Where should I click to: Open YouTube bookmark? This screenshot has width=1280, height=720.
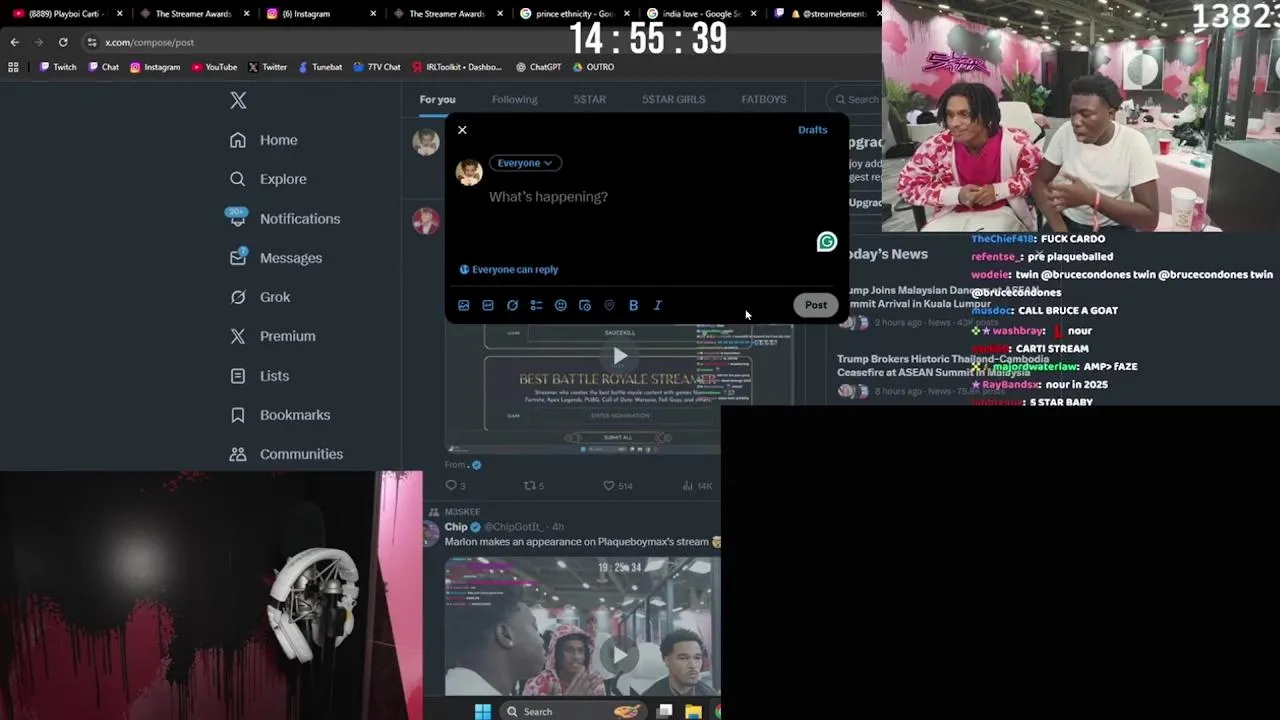(x=214, y=67)
